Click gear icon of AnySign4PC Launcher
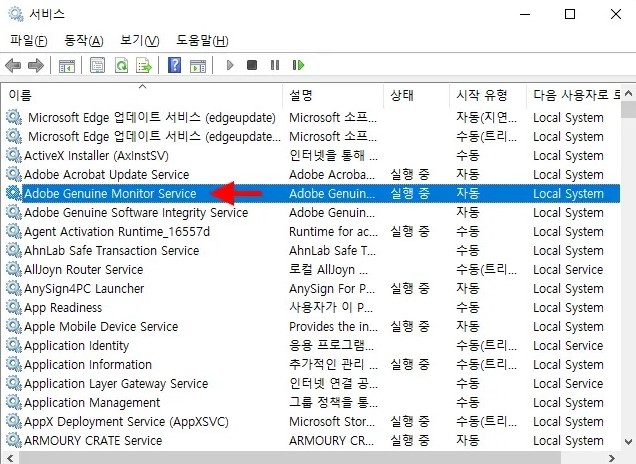 tap(14, 288)
